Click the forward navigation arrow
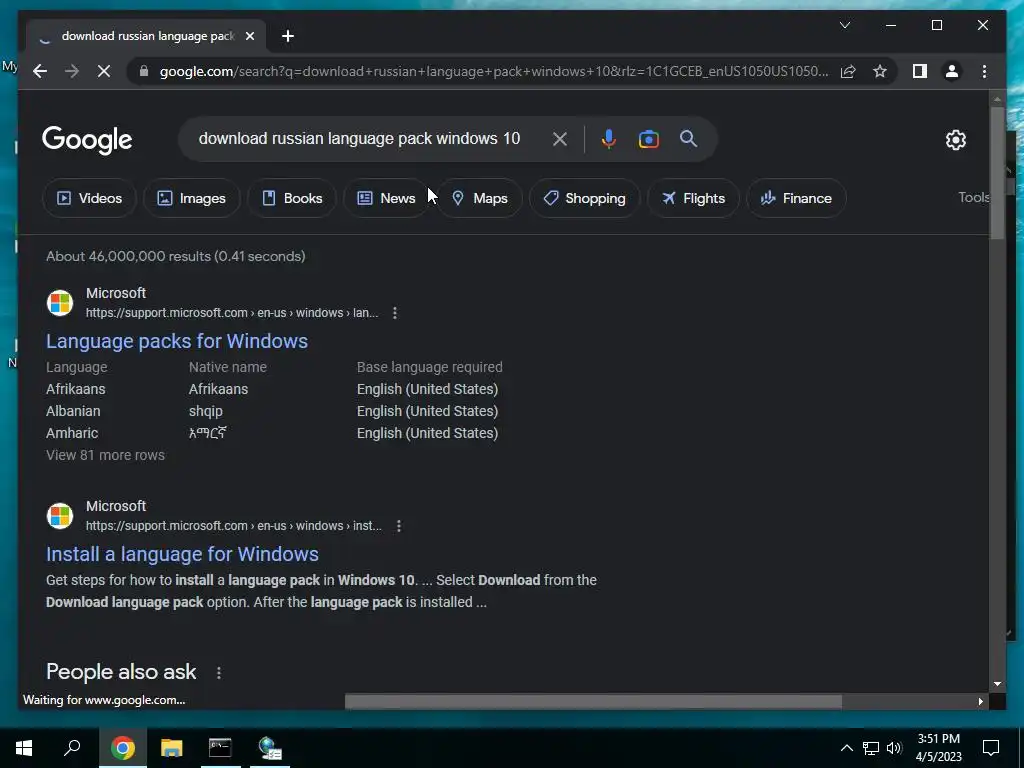 (x=72, y=71)
